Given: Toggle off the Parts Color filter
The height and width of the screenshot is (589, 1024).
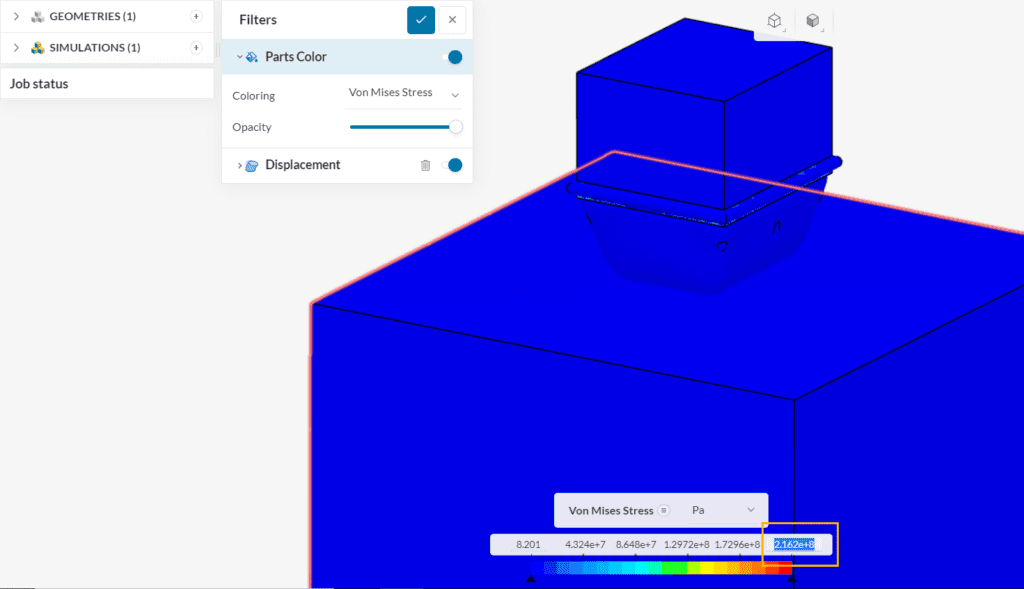Looking at the screenshot, I should coord(452,57).
